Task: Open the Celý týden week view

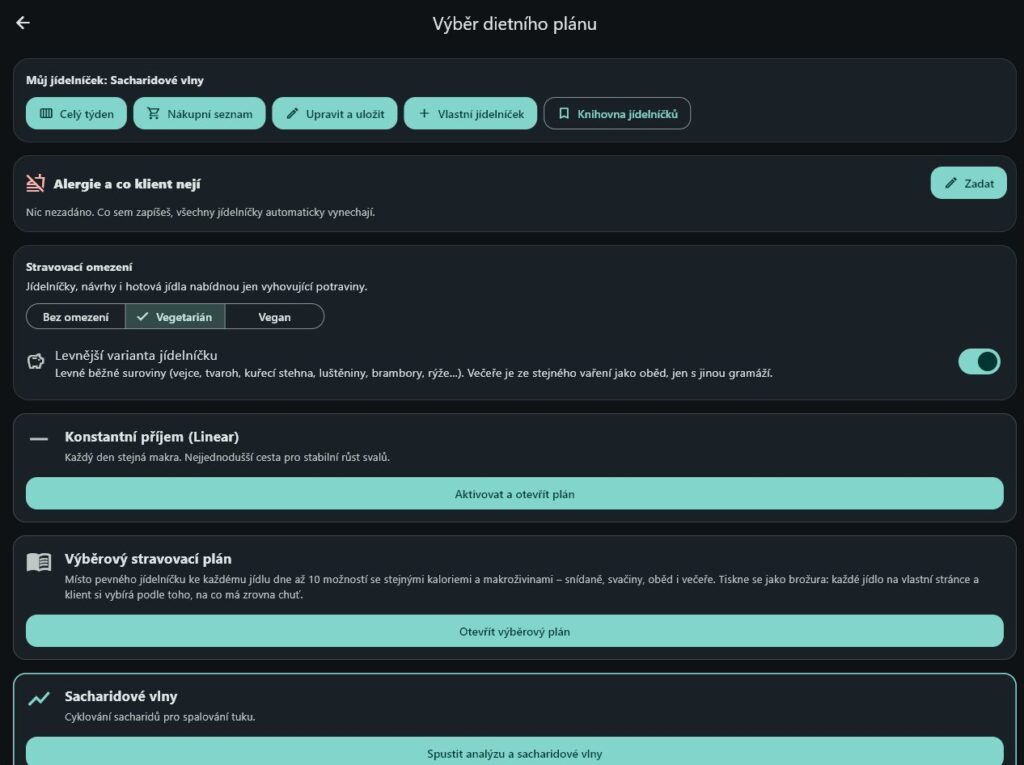Action: click(x=76, y=114)
